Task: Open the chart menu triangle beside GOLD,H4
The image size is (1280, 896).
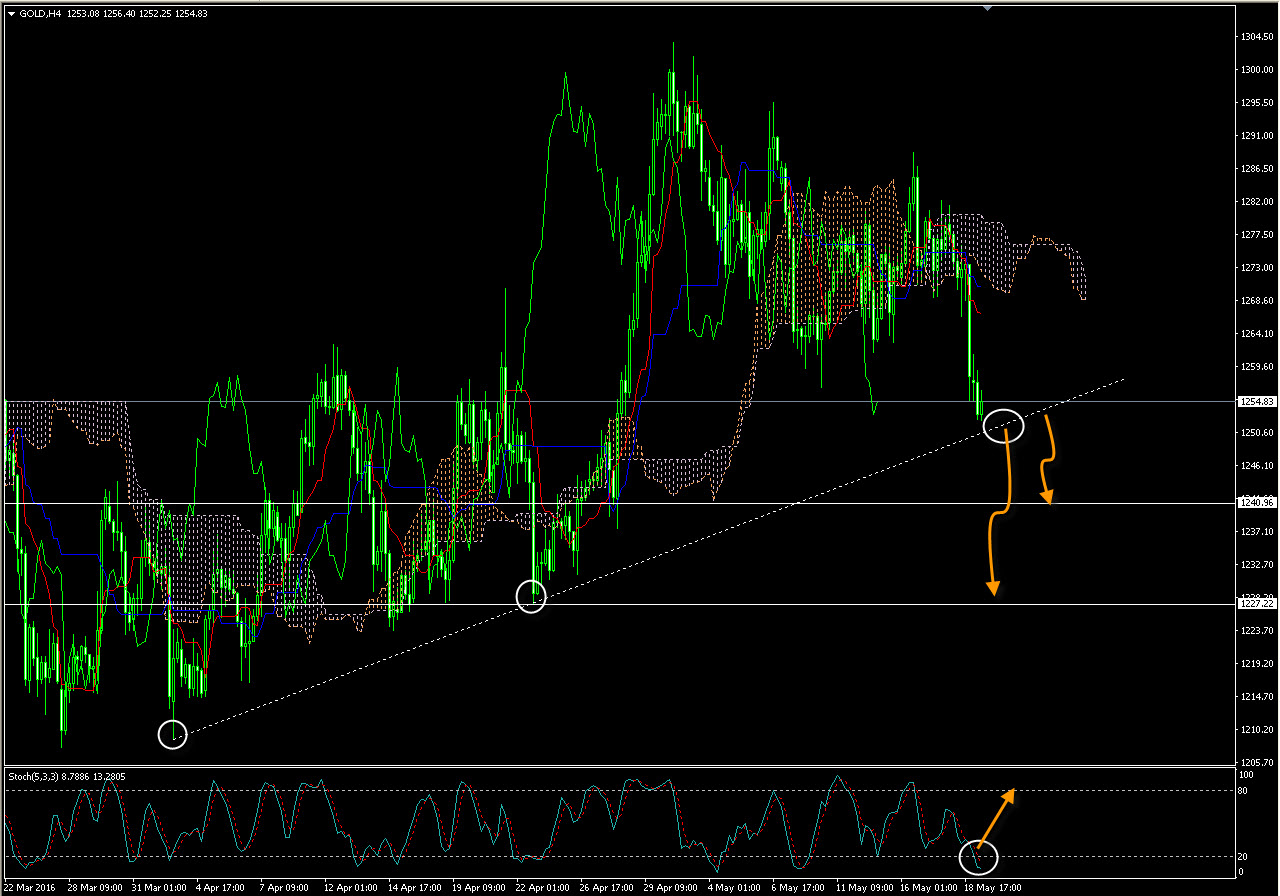Action: coord(11,13)
